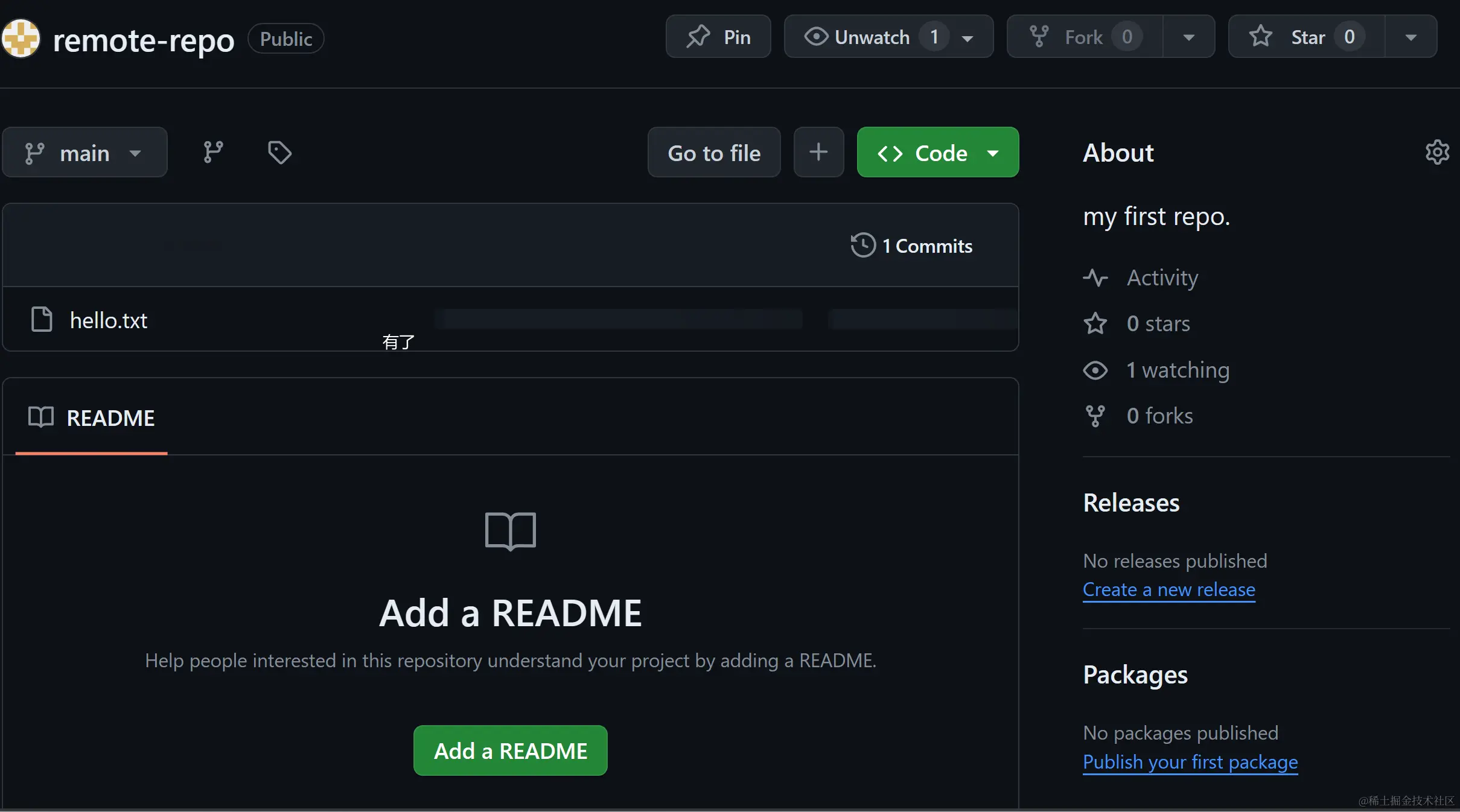Open the Code dropdown menu
This screenshot has width=1460, height=812.
tap(937, 152)
